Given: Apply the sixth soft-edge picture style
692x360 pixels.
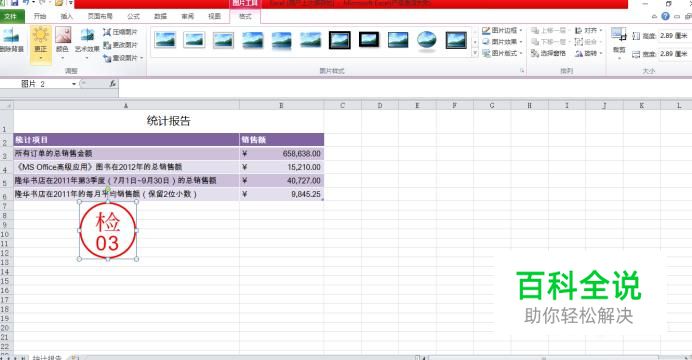Looking at the screenshot, I should [311, 40].
